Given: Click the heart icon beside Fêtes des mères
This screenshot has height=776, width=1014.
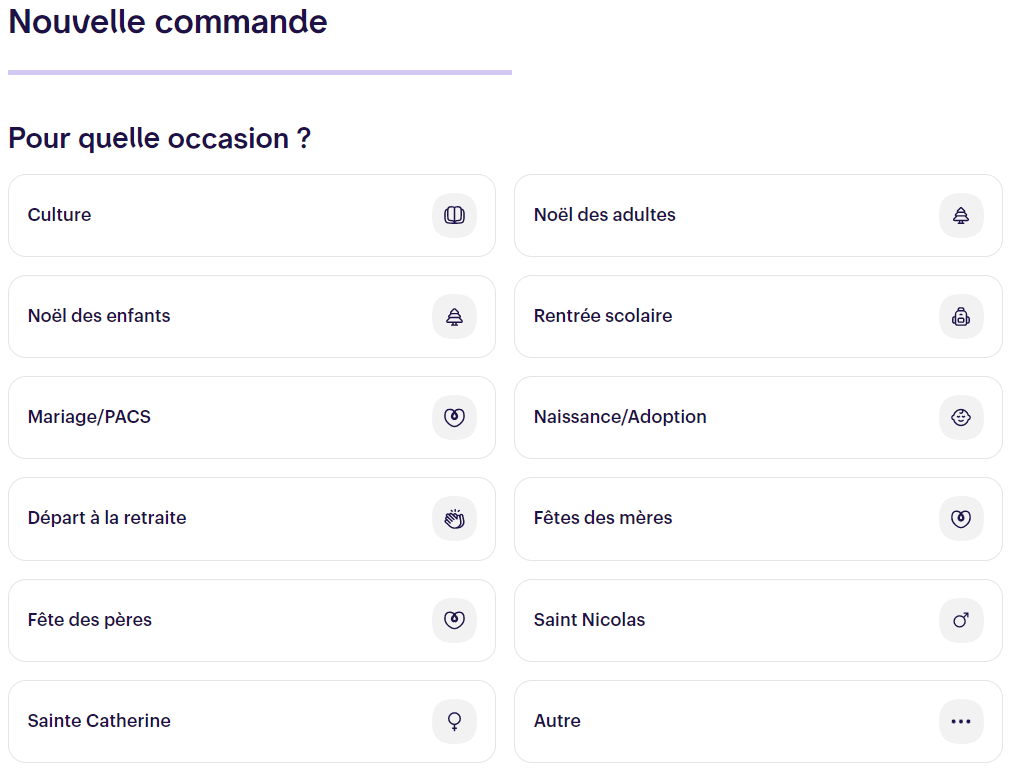Looking at the screenshot, I should 961,519.
